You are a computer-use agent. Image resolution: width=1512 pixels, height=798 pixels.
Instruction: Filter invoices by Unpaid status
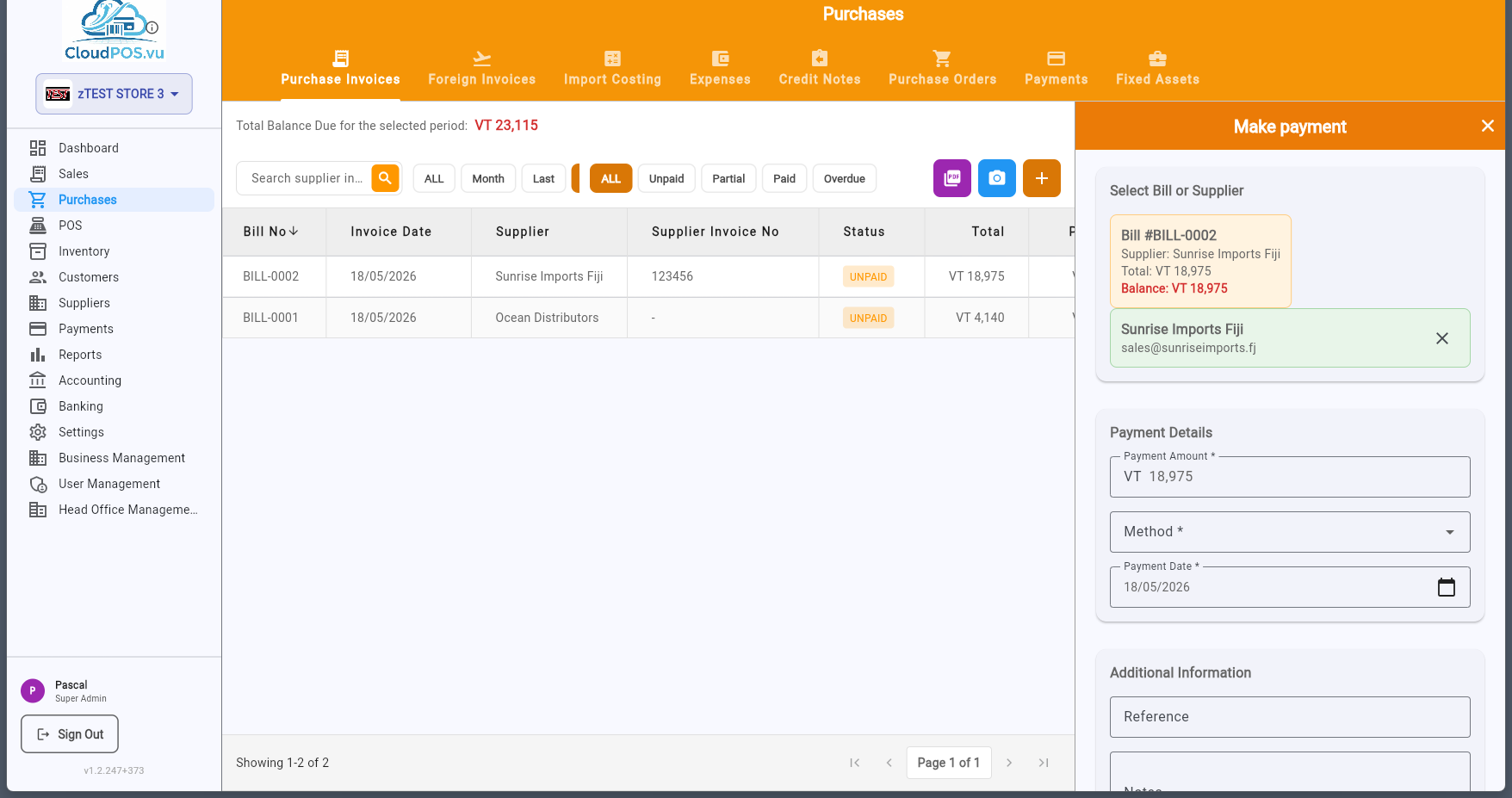click(666, 178)
